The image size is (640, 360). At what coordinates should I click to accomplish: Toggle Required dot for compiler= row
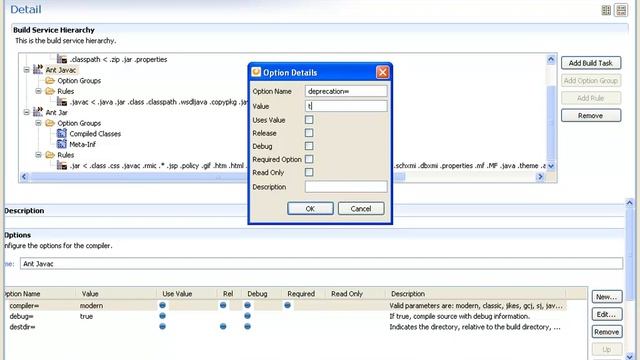[287, 305]
